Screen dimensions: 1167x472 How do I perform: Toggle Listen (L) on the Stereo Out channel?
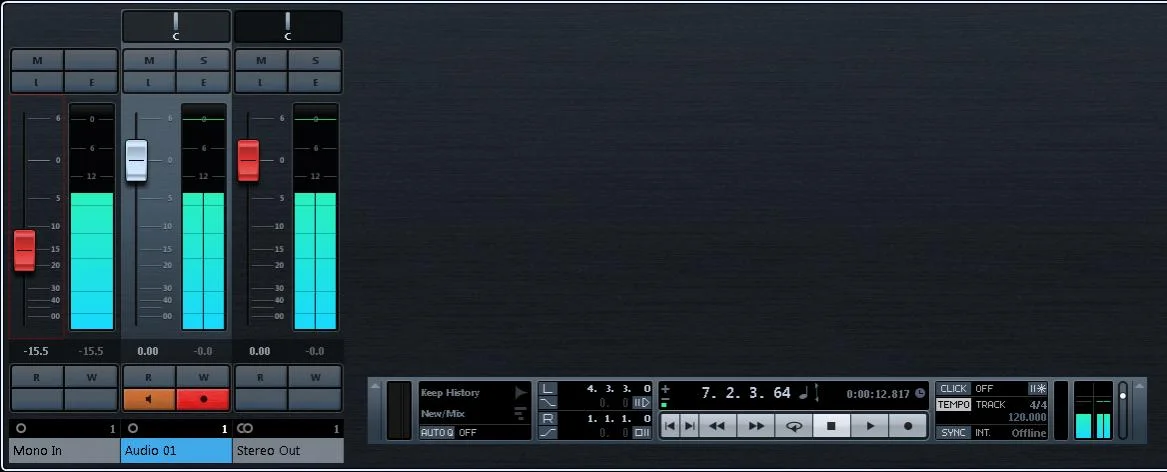click(x=260, y=82)
